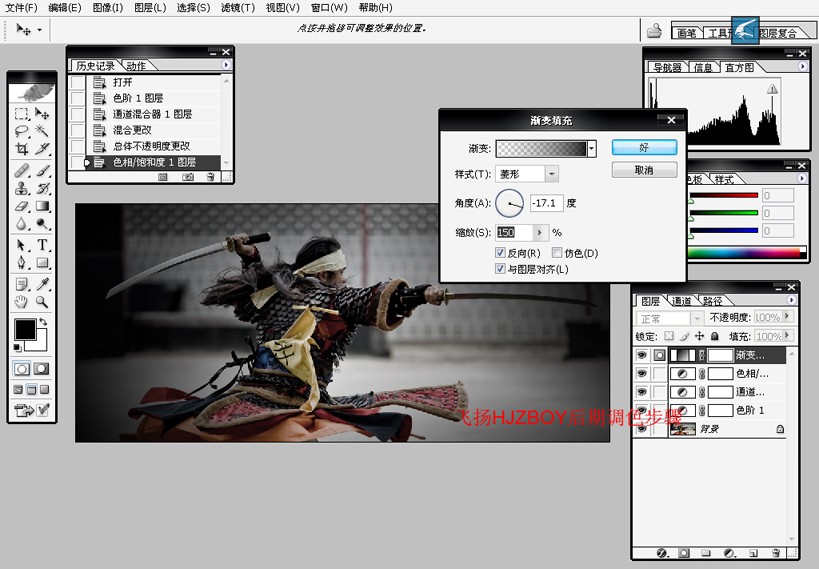Click the foreground black color swatch
This screenshot has width=819, height=569.
(25, 330)
